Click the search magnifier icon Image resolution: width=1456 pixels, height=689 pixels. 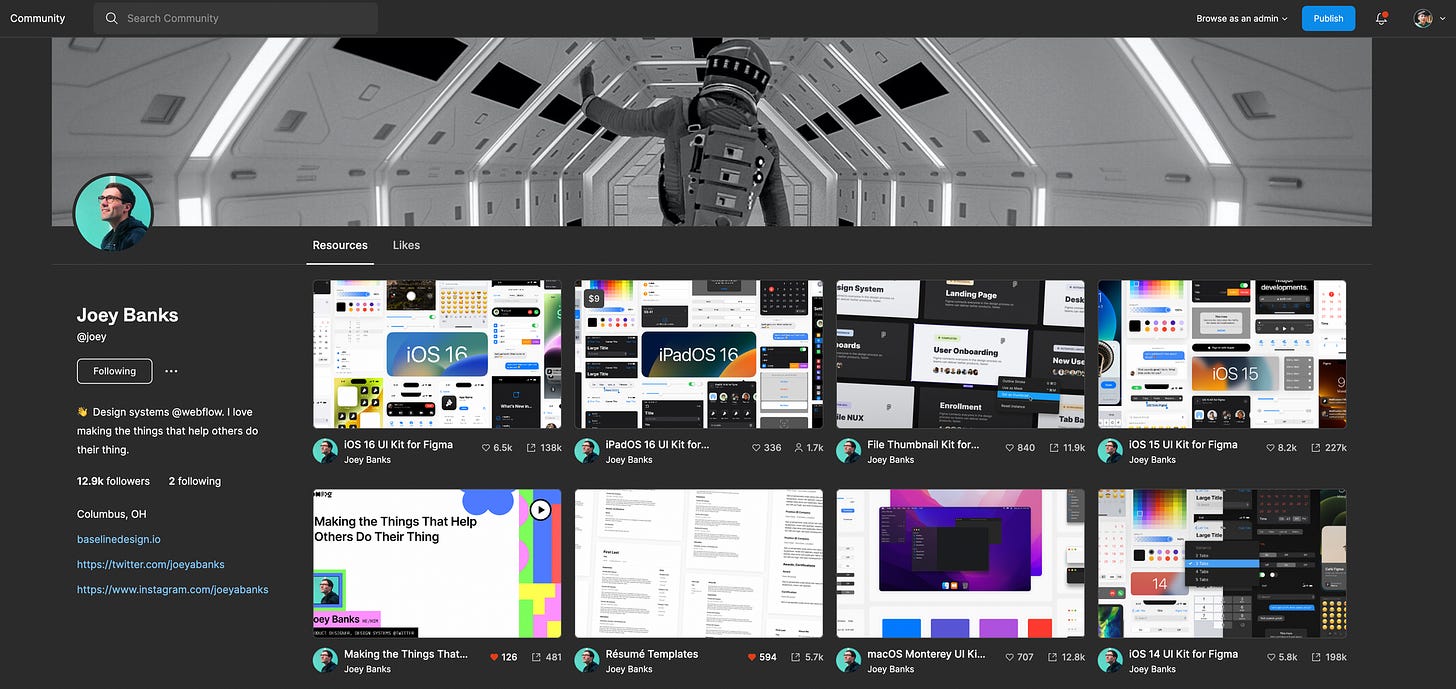pos(111,18)
